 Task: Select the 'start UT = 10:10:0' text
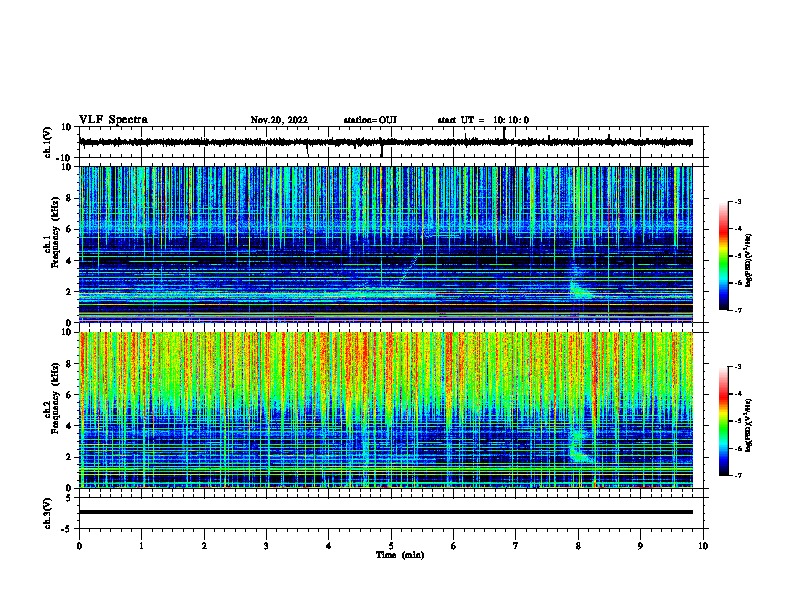tap(483, 120)
